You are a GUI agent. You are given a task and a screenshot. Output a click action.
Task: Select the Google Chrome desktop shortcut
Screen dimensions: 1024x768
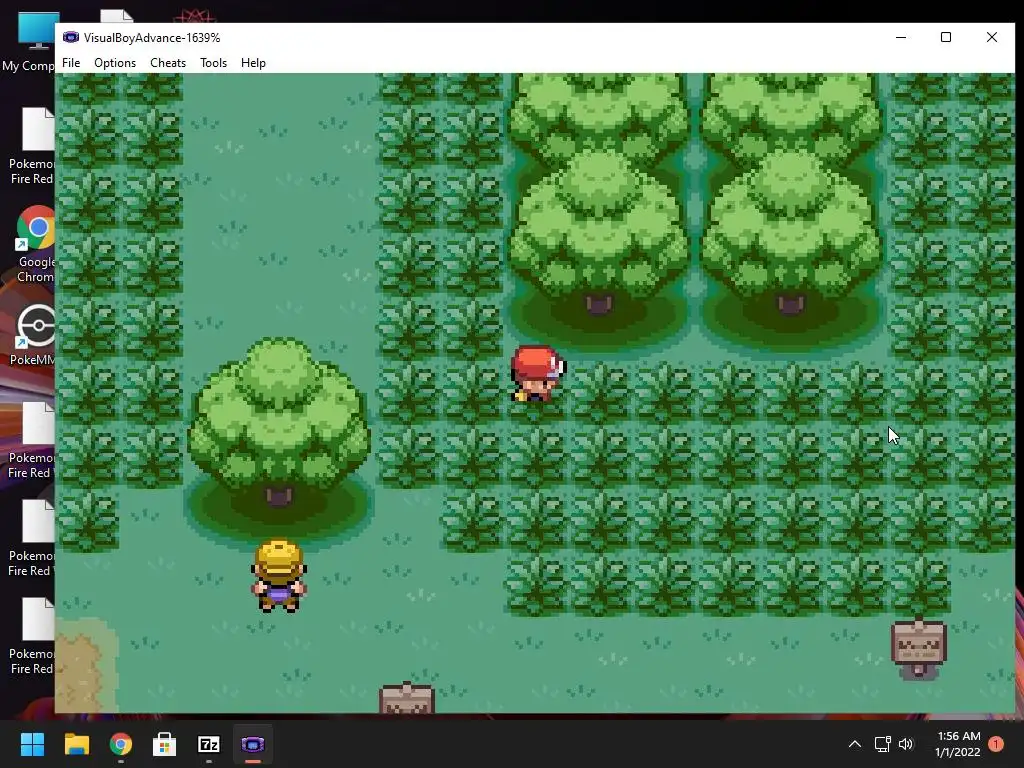coord(35,245)
